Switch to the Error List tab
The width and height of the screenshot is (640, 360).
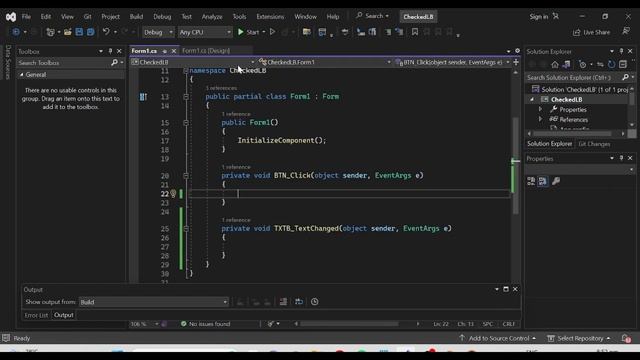coord(36,315)
